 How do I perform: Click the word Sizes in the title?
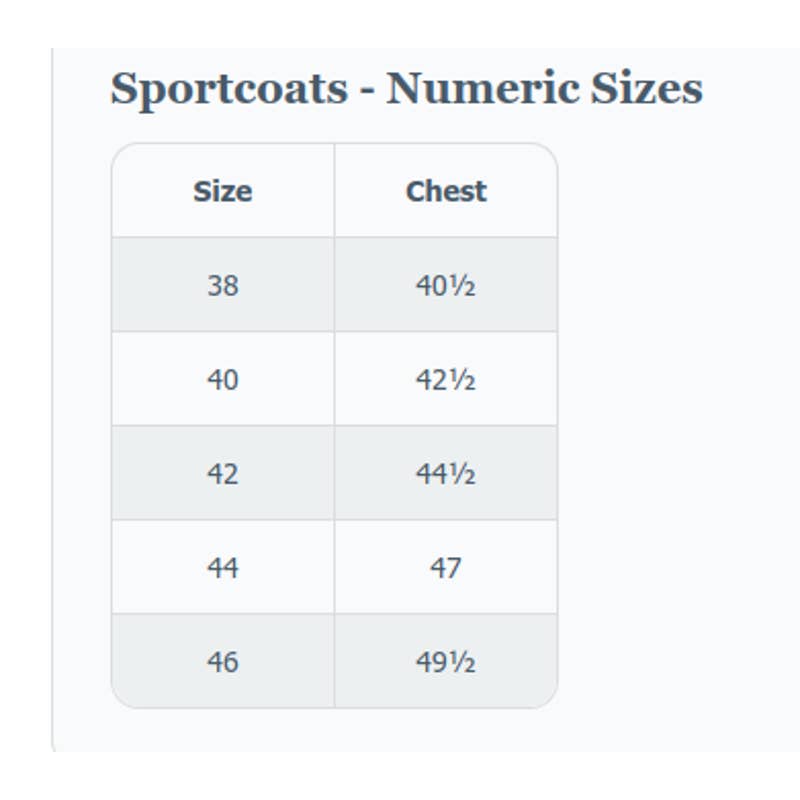pos(646,88)
